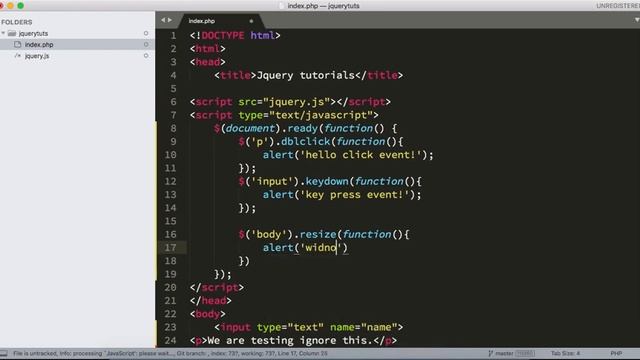Click line number 1 in the gutter
The width and height of the screenshot is (640, 360).
[173, 36]
